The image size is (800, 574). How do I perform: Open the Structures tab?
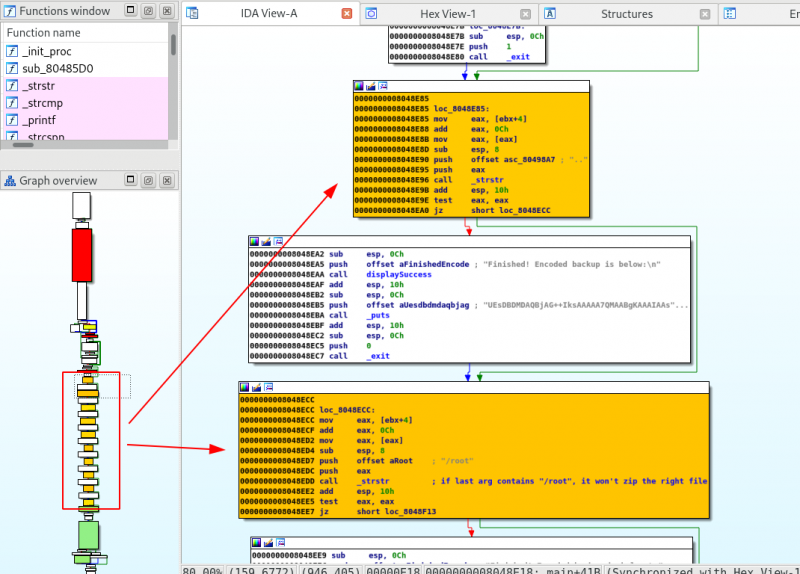626,14
